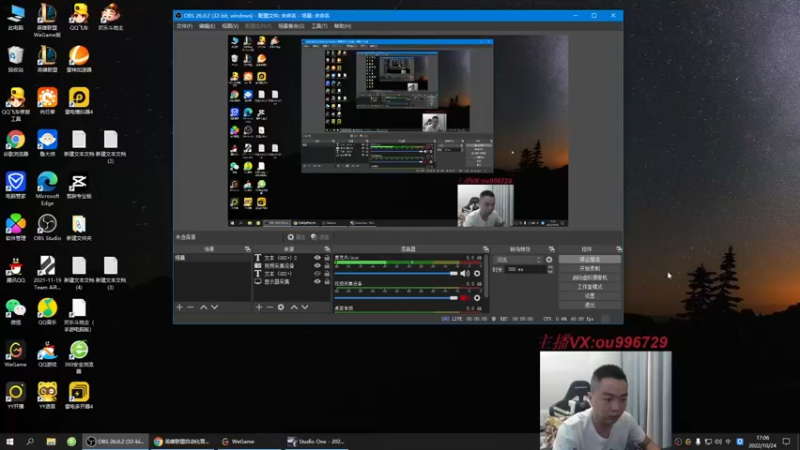This screenshot has width=800, height=450.
Task: Pop out the 混音器 dock
Action: click(486, 249)
